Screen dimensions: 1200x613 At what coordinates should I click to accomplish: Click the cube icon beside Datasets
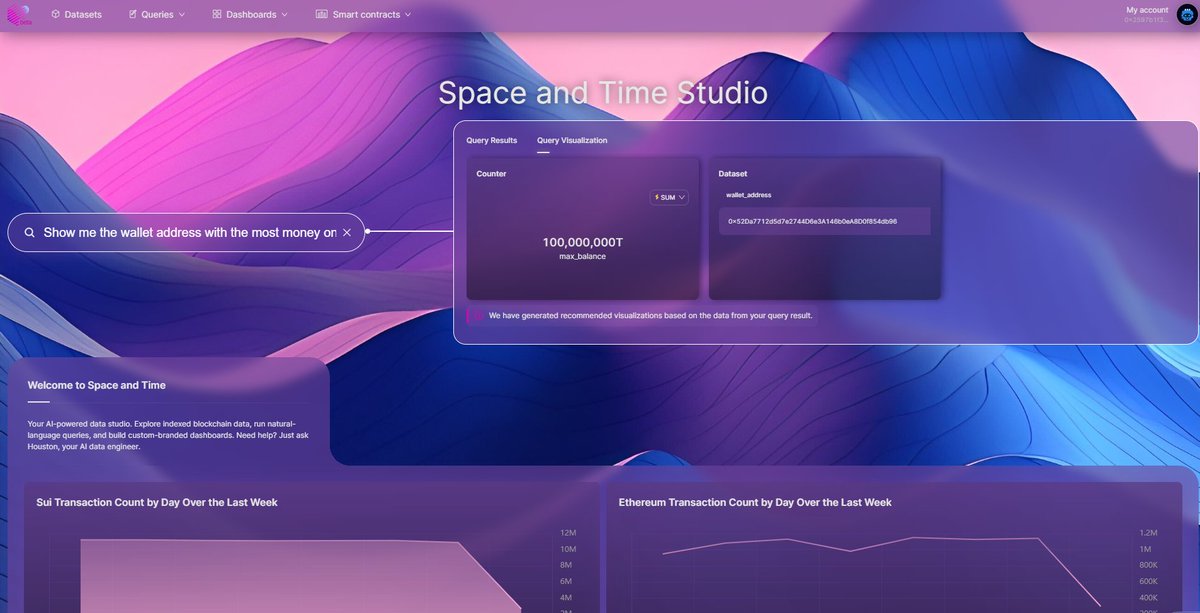(x=55, y=15)
